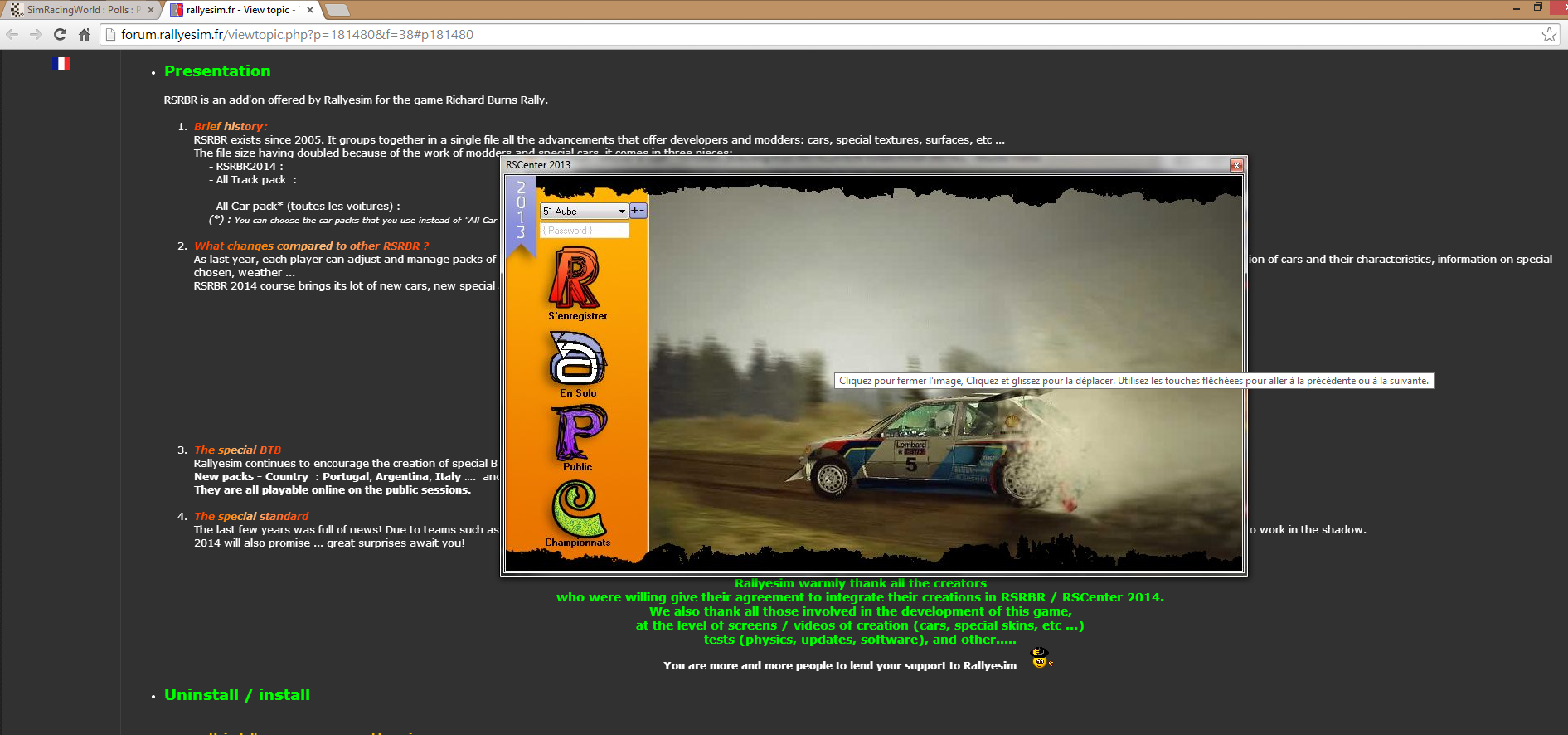Click the address bar URL

pyautogui.click(x=297, y=34)
